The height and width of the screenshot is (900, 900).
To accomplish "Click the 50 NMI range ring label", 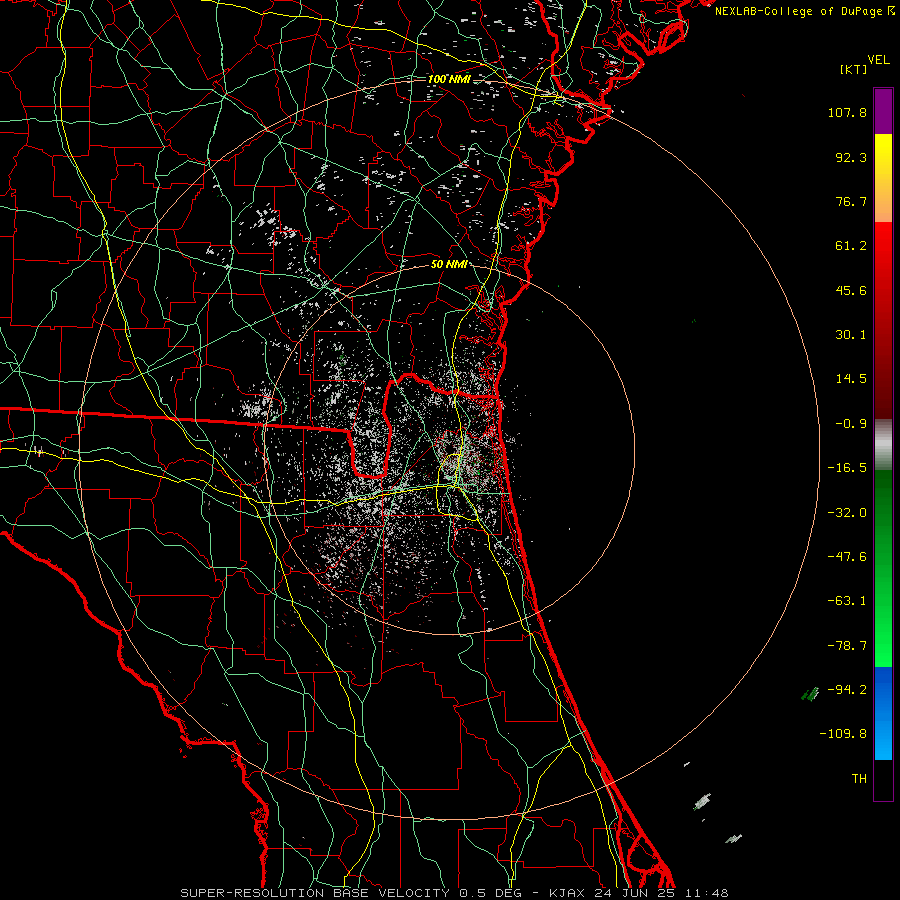I will tap(449, 264).
